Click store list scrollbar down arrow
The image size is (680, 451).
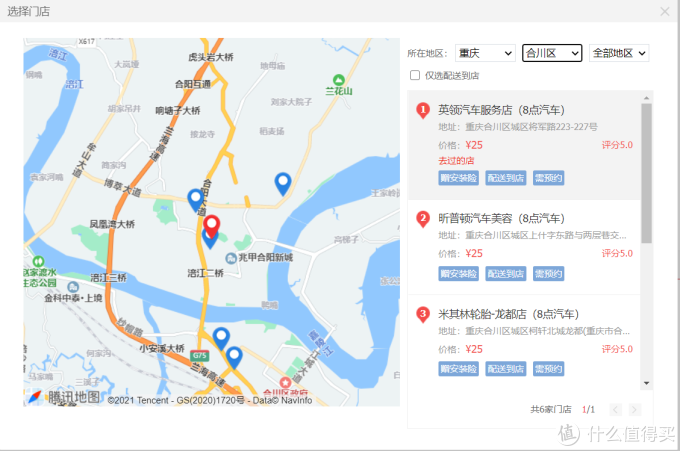point(646,383)
